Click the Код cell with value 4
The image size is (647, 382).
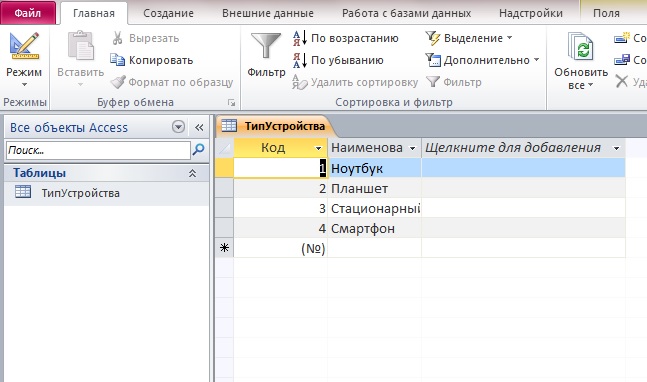tap(281, 228)
